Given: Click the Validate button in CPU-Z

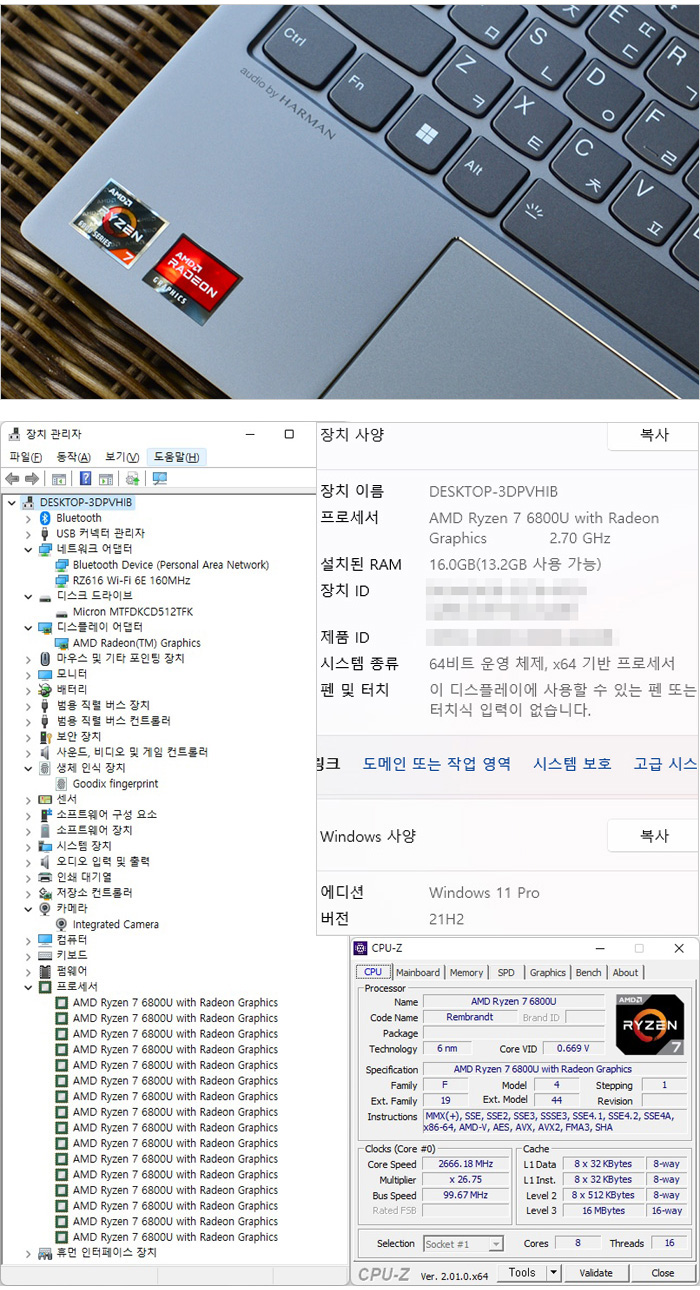Looking at the screenshot, I should coord(596,1273).
